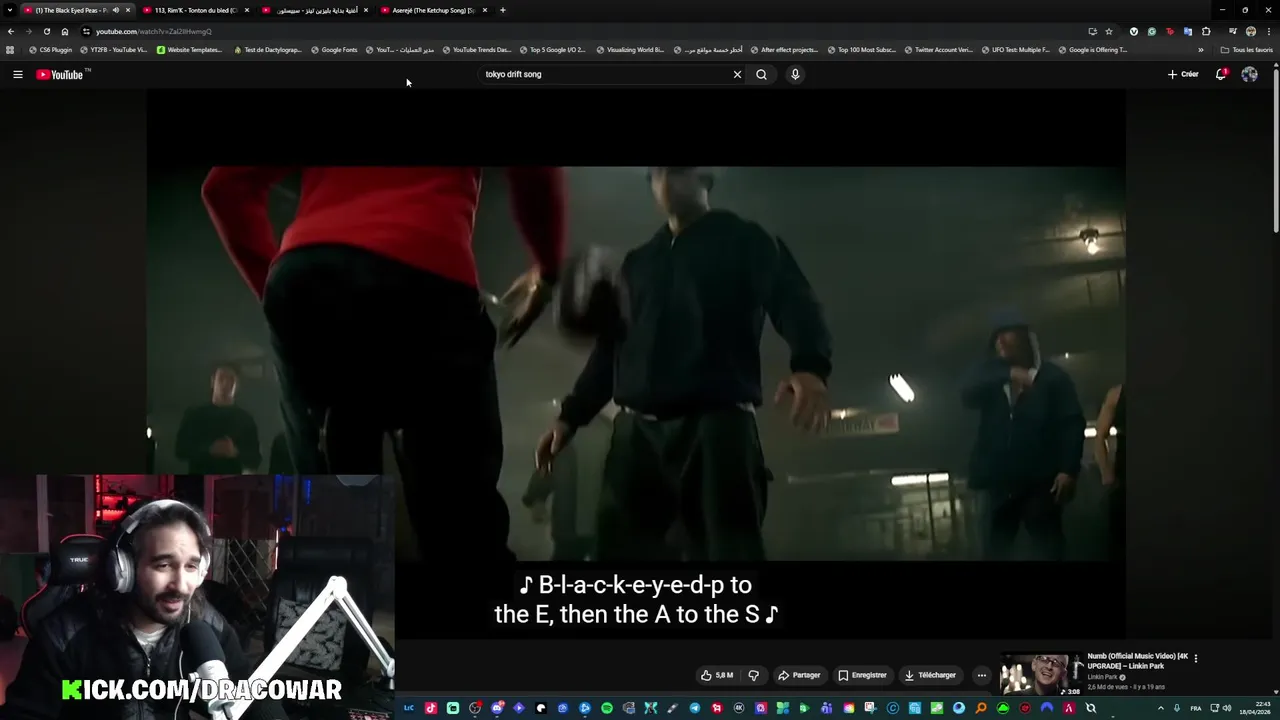The height and width of the screenshot is (720, 1280).
Task: Open the Grammarly extension icon
Action: tap(1152, 31)
